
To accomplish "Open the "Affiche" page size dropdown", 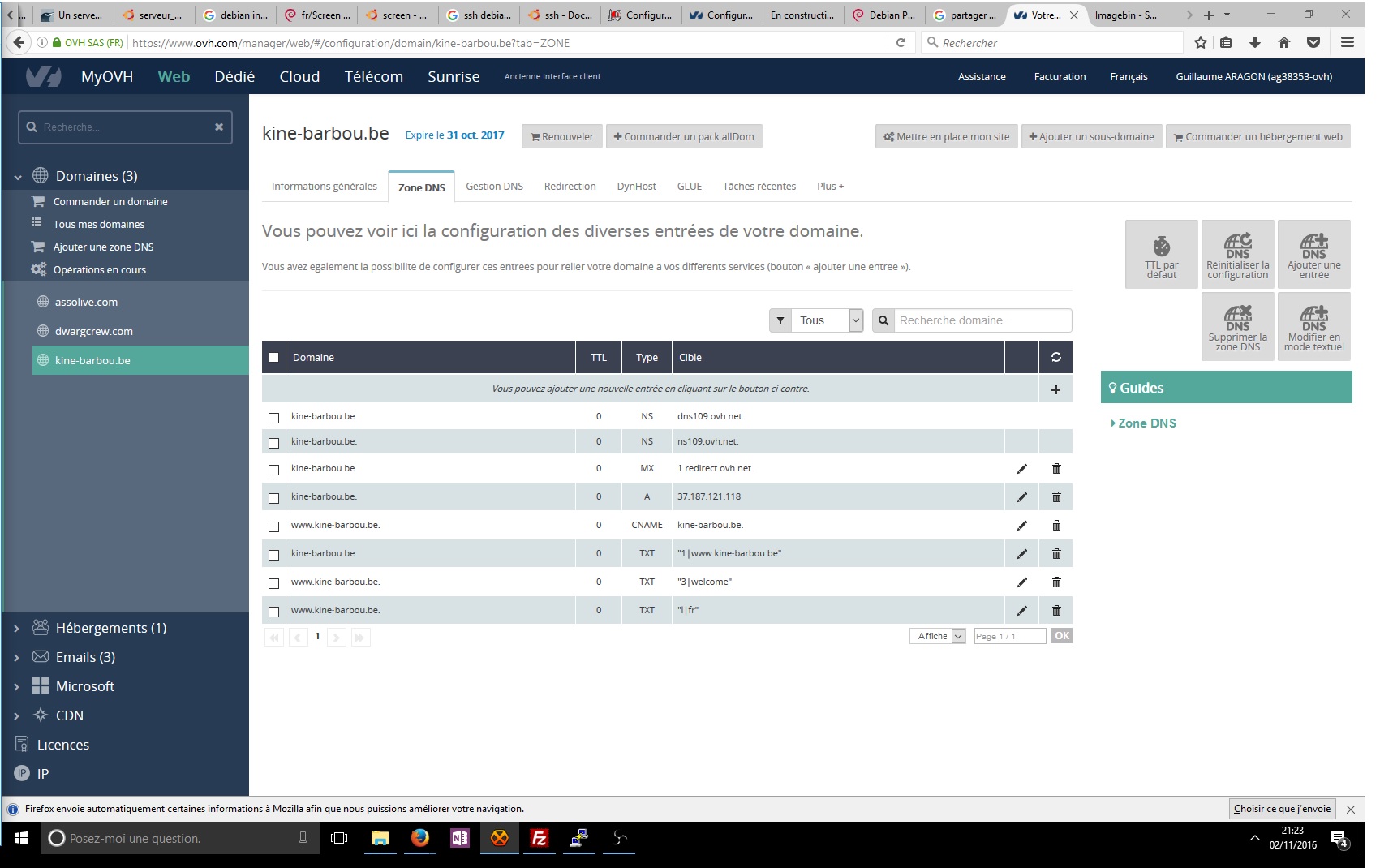I will pyautogui.click(x=937, y=636).
